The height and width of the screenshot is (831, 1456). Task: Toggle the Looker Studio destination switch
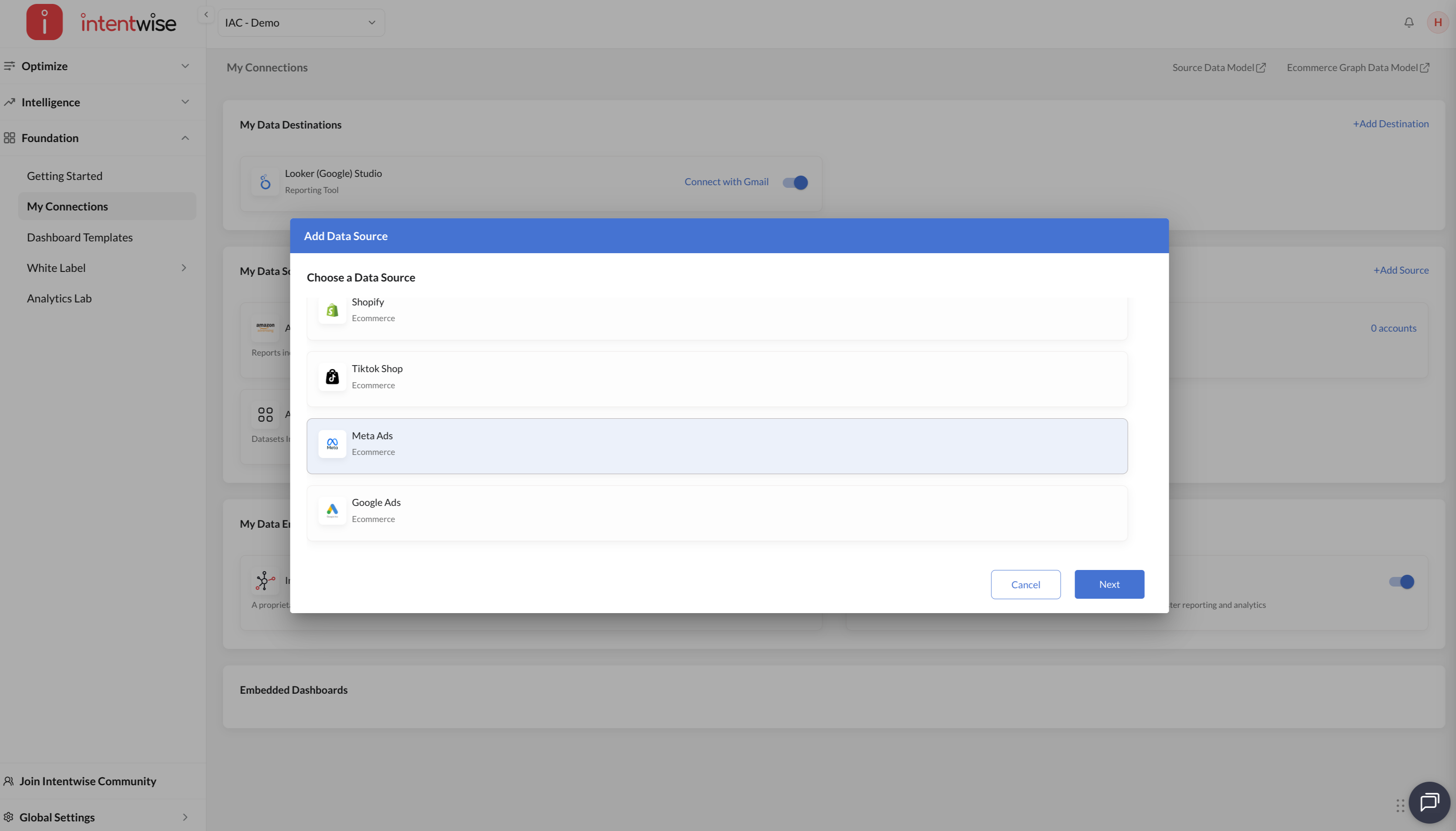795,183
